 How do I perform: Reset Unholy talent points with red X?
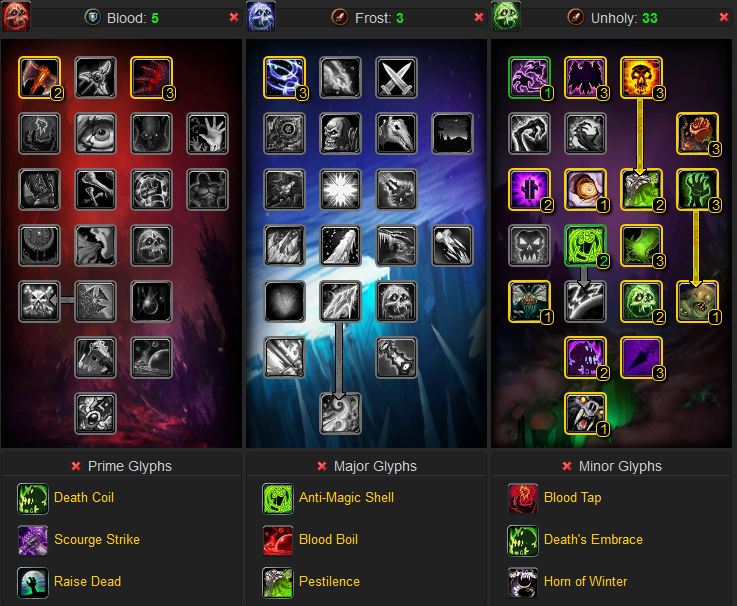(724, 17)
